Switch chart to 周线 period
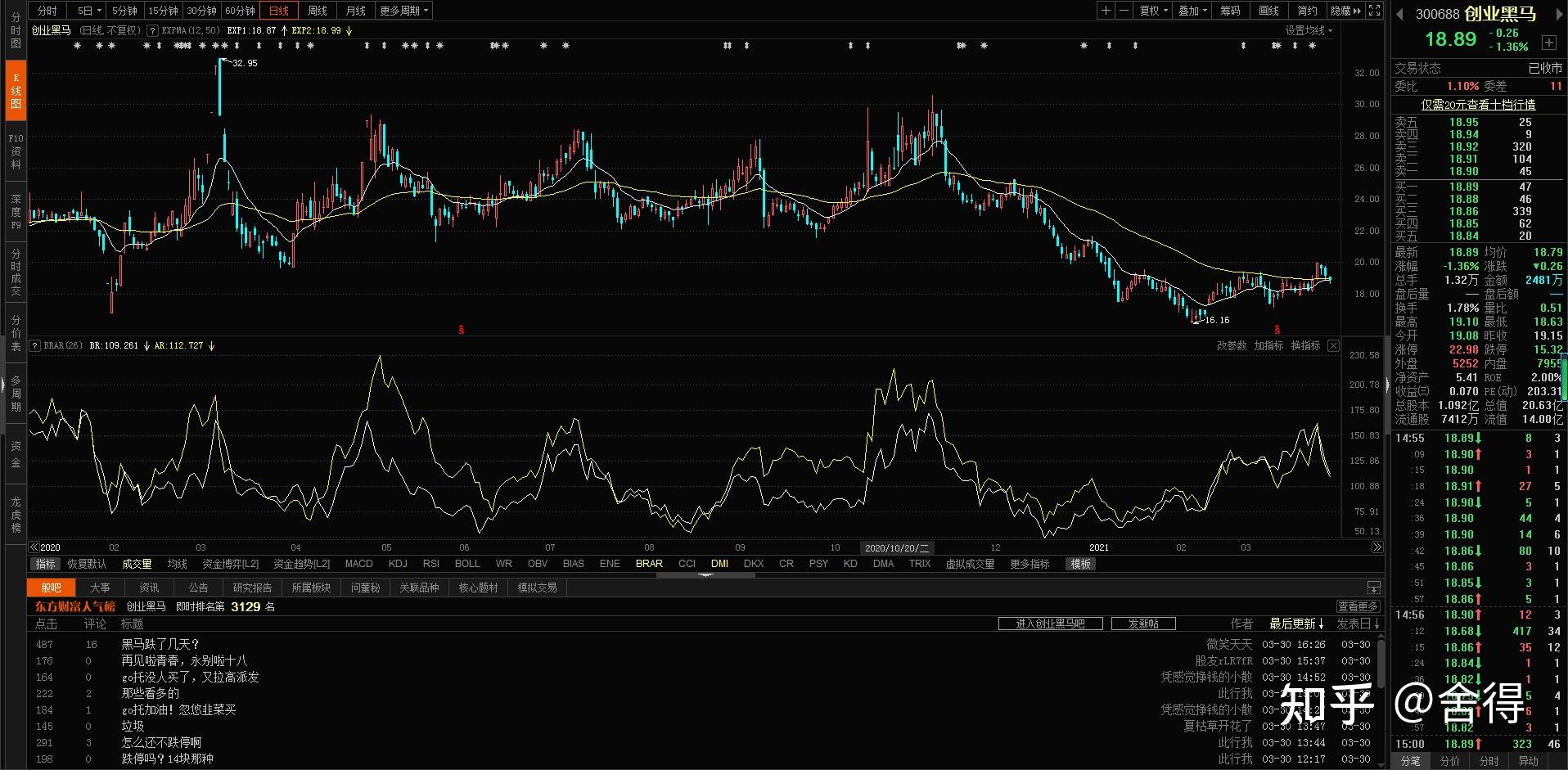The image size is (1568, 770). click(x=317, y=11)
